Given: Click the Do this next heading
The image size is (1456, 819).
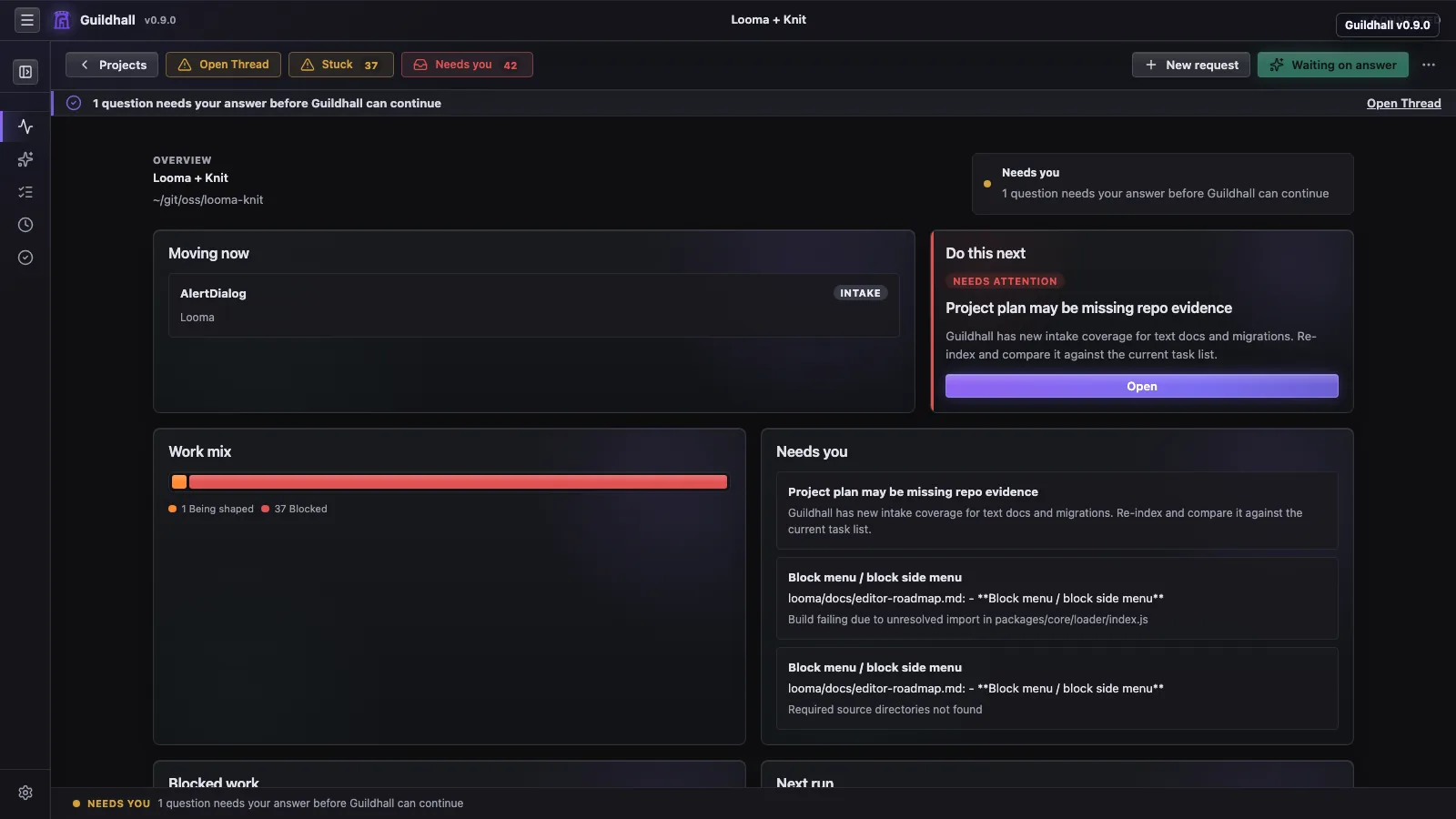Looking at the screenshot, I should pos(985,253).
